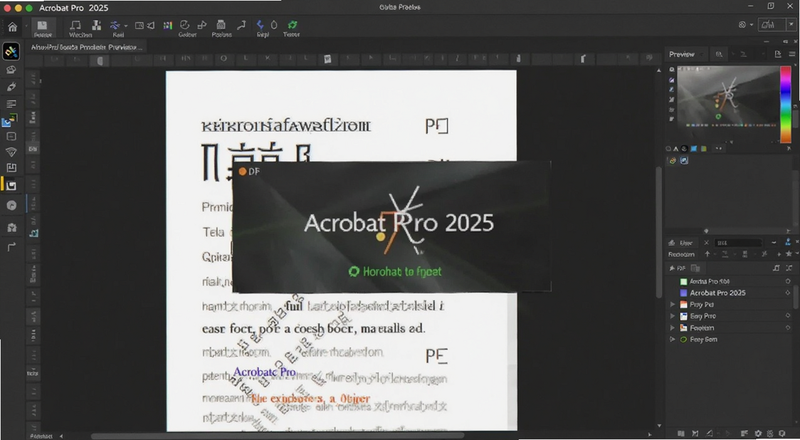Click the bent arrow icon at sidebar bottom
This screenshot has height=440, width=800.
coord(11,247)
